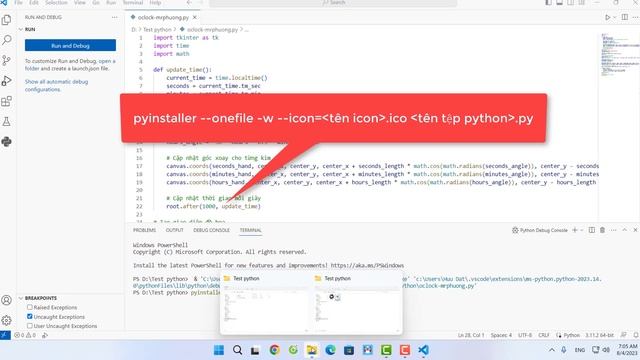
Task: Click the Spaces: 4 indentation setting
Action: (501, 335)
